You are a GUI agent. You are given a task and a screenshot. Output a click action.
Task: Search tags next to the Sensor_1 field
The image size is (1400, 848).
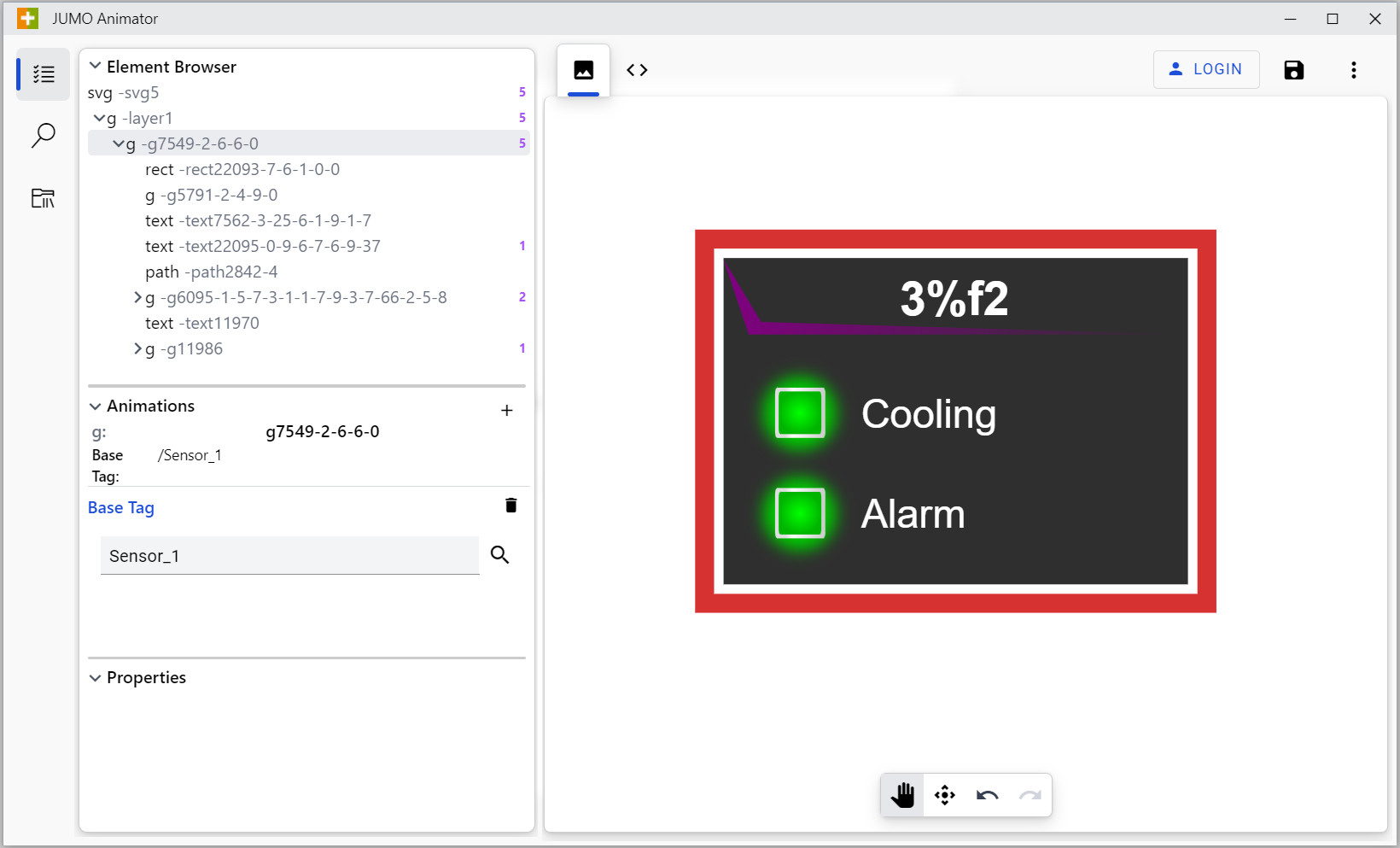500,555
